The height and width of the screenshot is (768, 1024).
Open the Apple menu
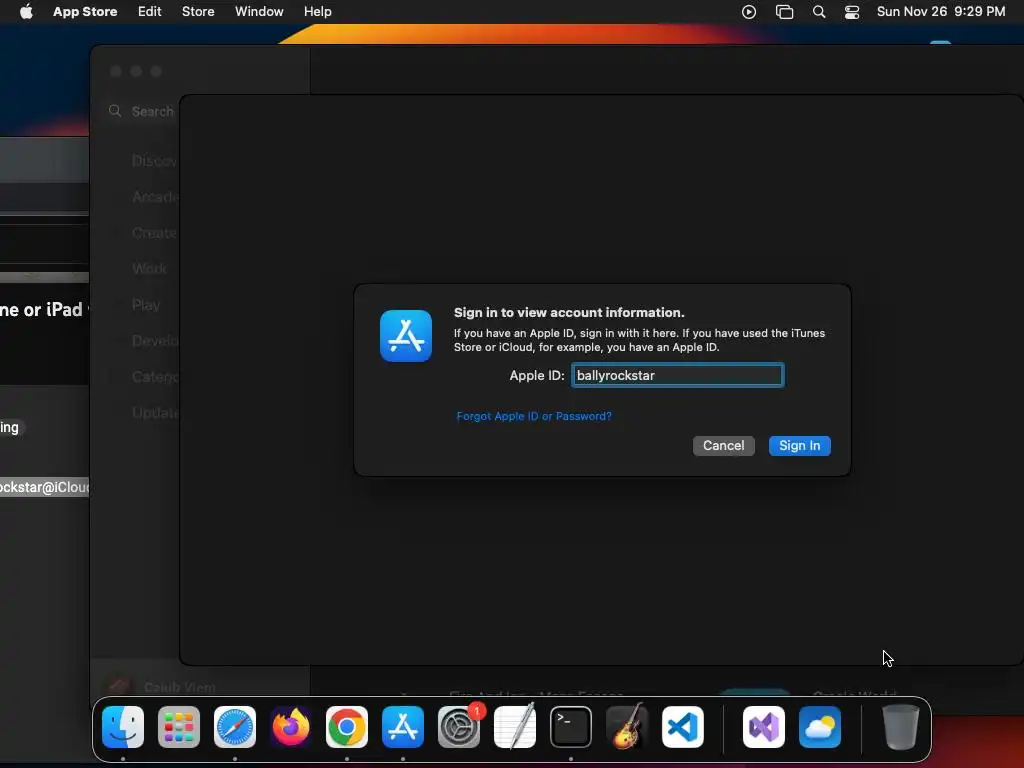26,12
